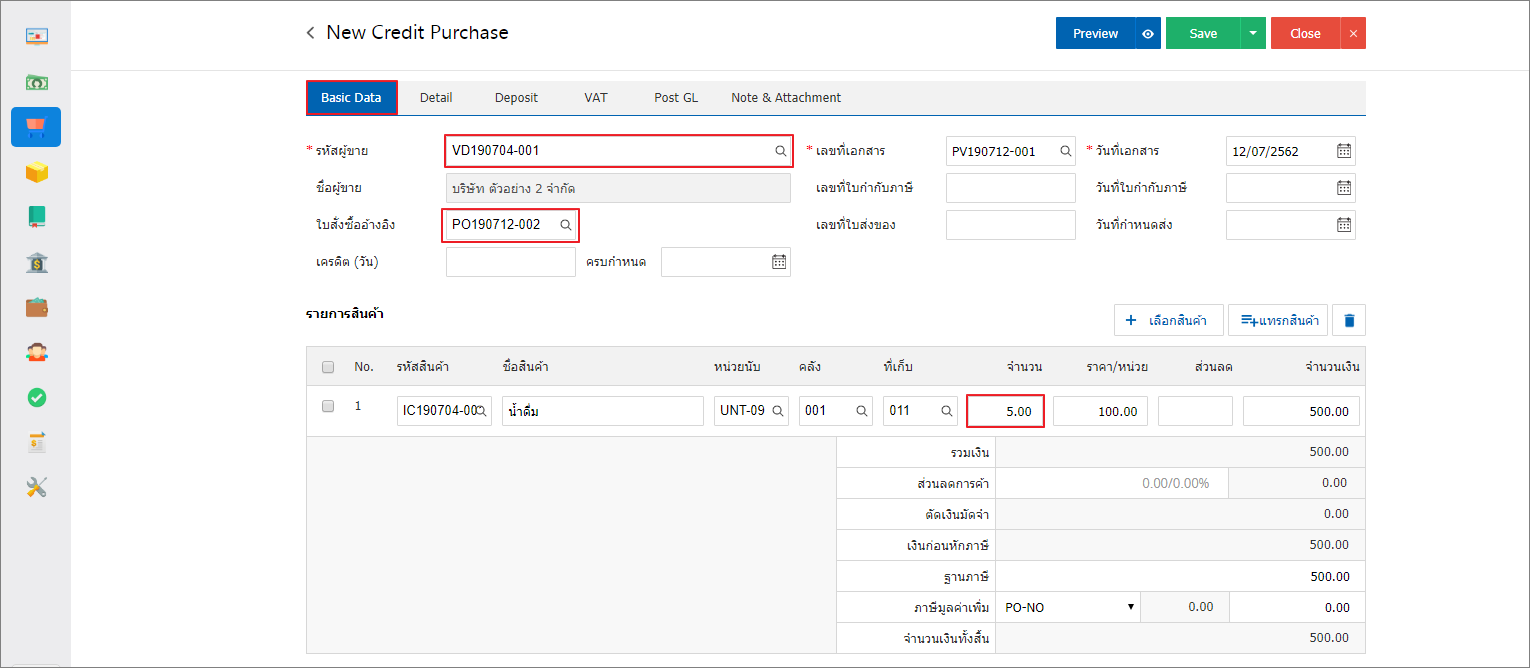This screenshot has width=1530, height=668.
Task: Open calendar for วันที่ใบกำกับภาษี field
Action: point(1344,188)
